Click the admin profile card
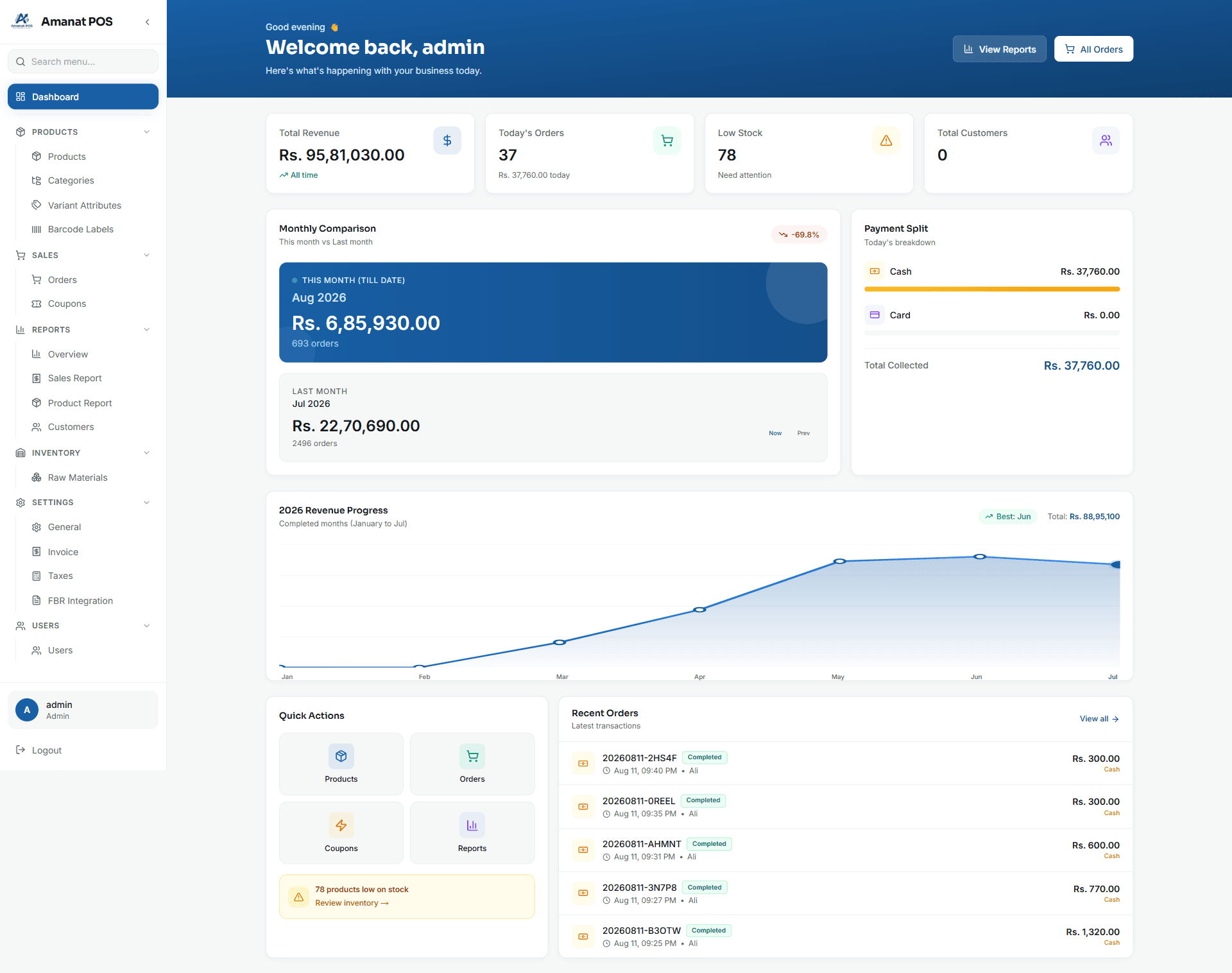The height and width of the screenshot is (973, 1232). tap(83, 710)
